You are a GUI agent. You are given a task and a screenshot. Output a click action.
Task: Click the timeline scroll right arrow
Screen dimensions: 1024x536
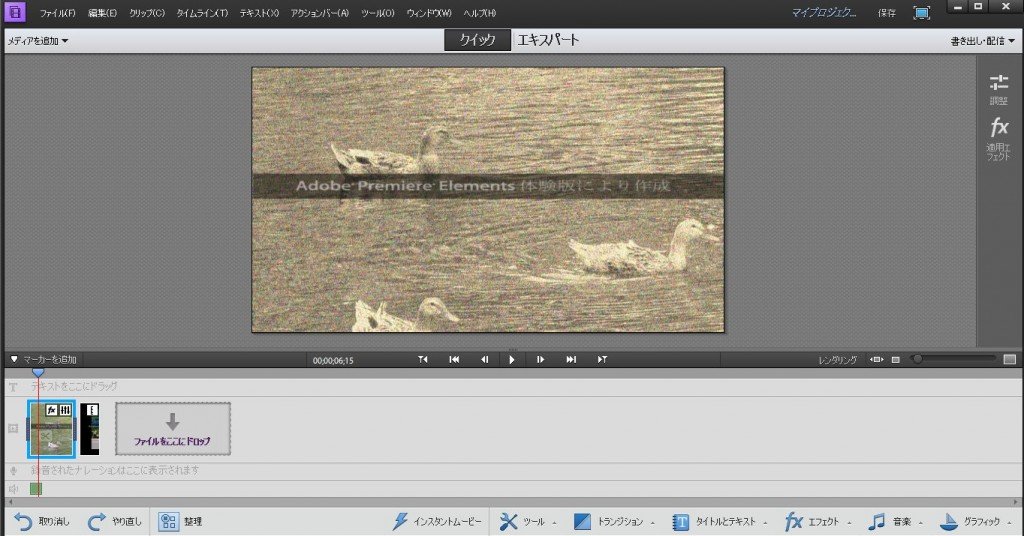pyautogui.click(x=1016, y=502)
